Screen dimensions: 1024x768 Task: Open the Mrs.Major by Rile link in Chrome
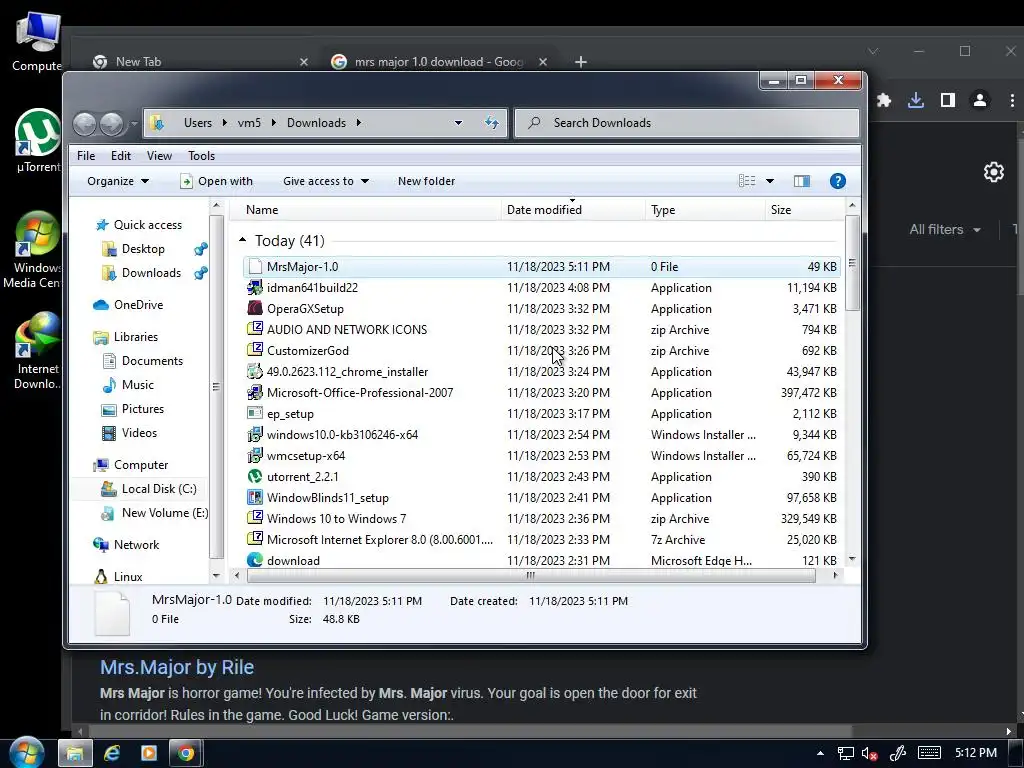click(x=177, y=667)
